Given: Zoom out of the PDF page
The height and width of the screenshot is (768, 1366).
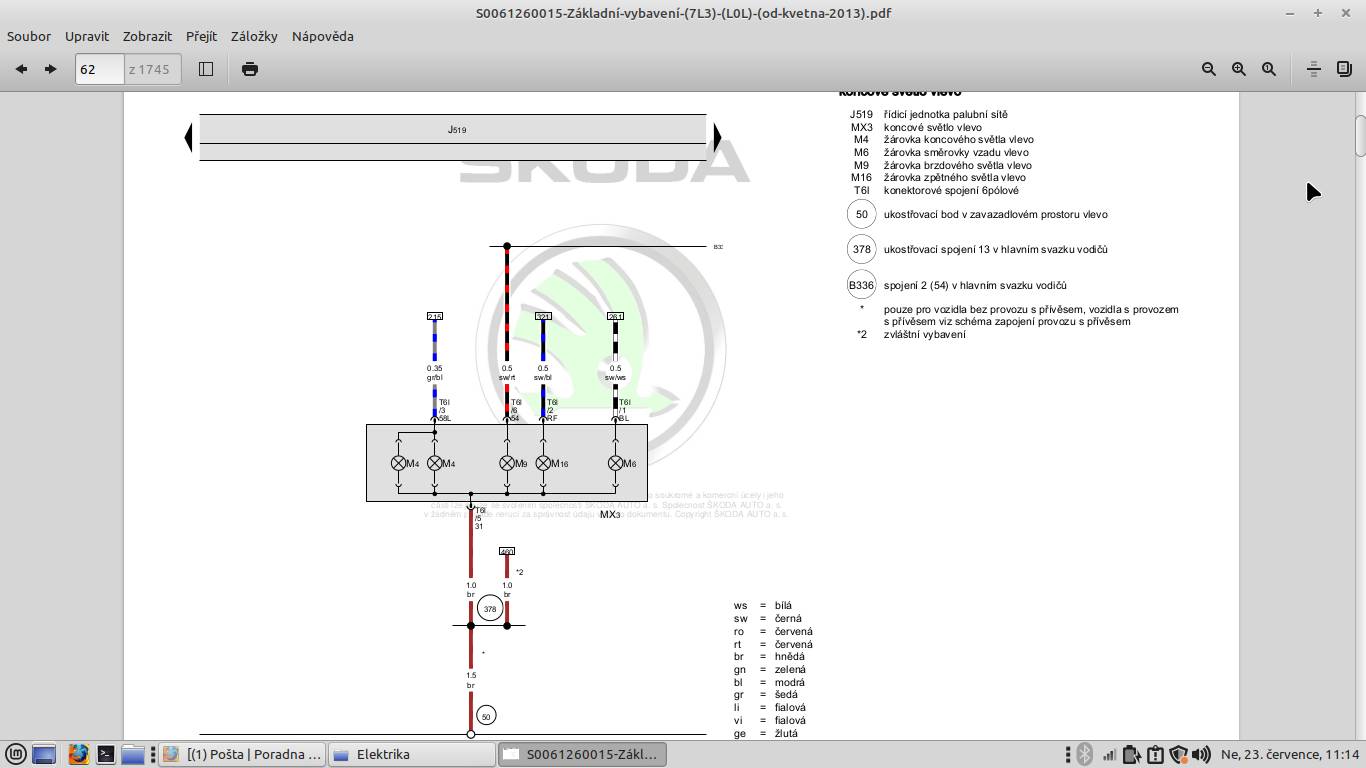Looking at the screenshot, I should 1209,69.
